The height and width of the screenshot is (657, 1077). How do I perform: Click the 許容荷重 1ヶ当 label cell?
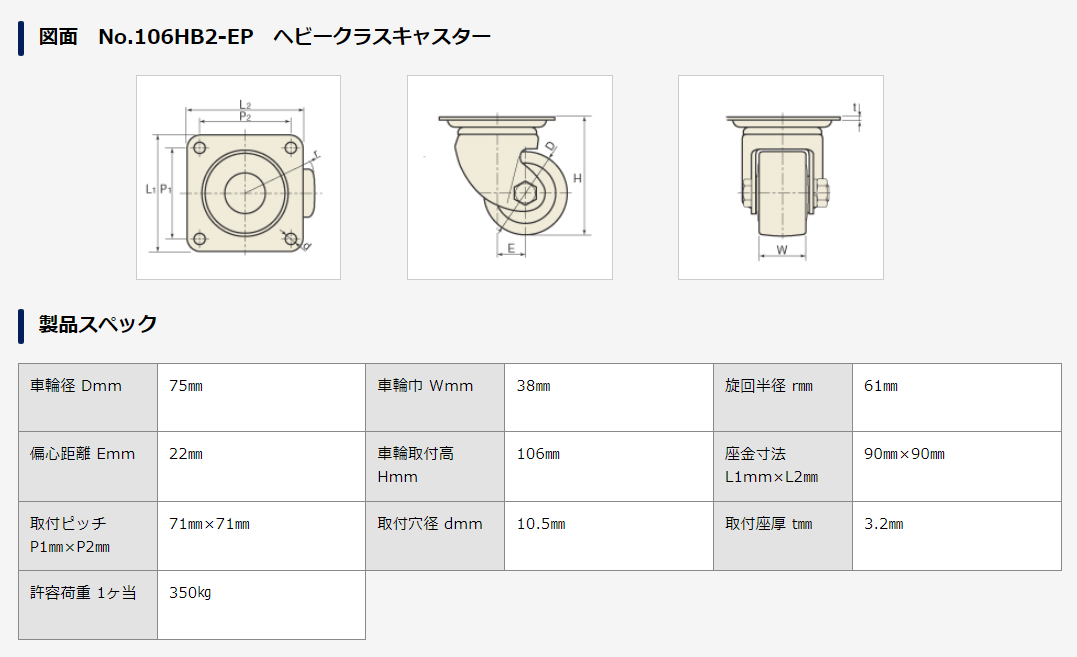(88, 605)
